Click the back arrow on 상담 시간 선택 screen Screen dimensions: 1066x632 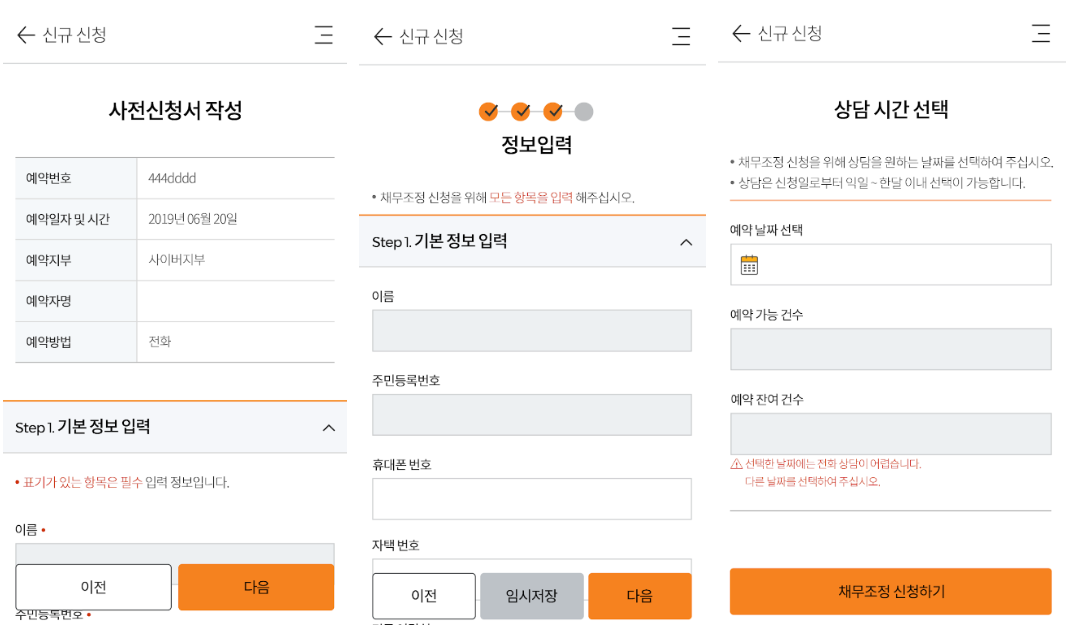point(737,33)
